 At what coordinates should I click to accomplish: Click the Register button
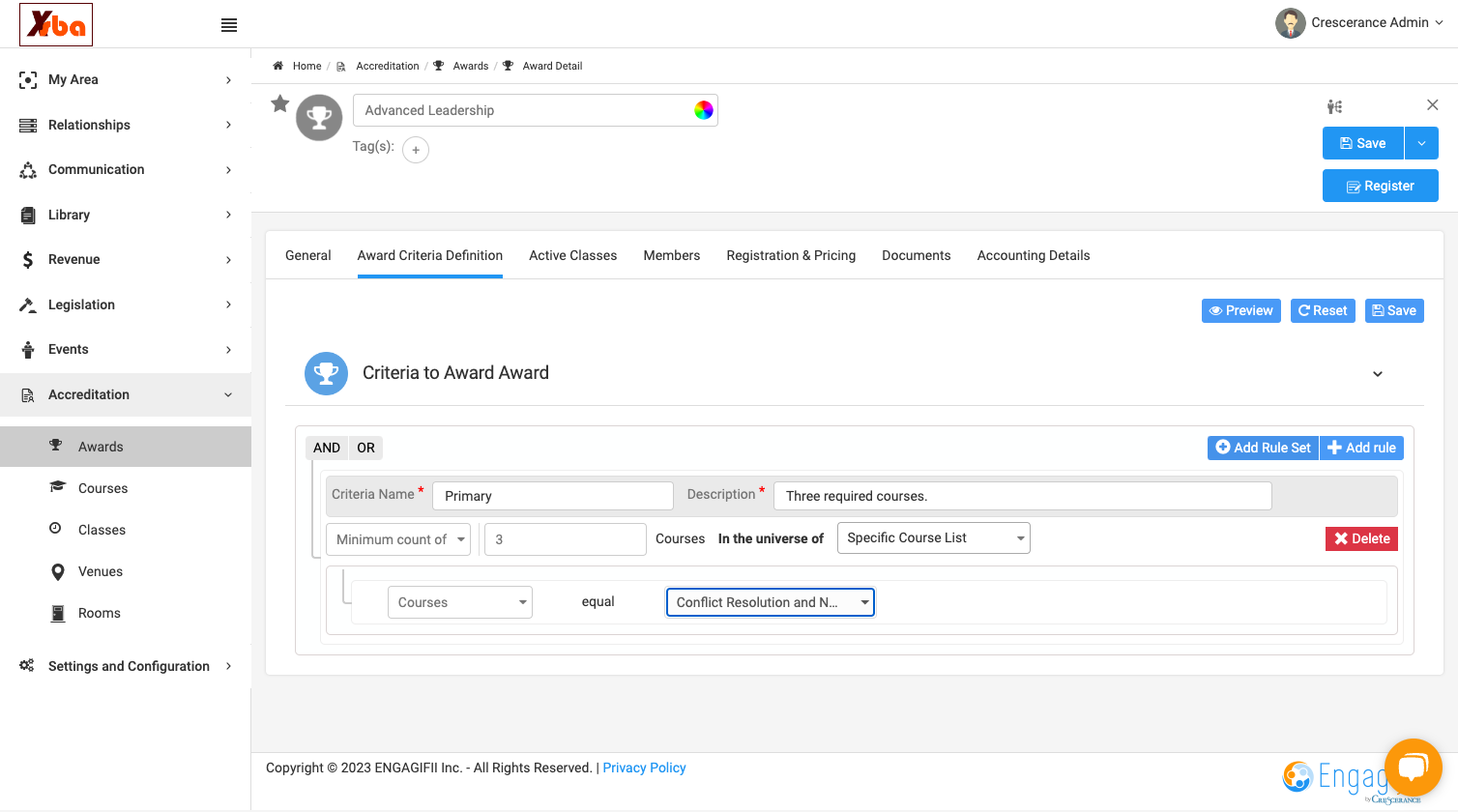click(1381, 186)
